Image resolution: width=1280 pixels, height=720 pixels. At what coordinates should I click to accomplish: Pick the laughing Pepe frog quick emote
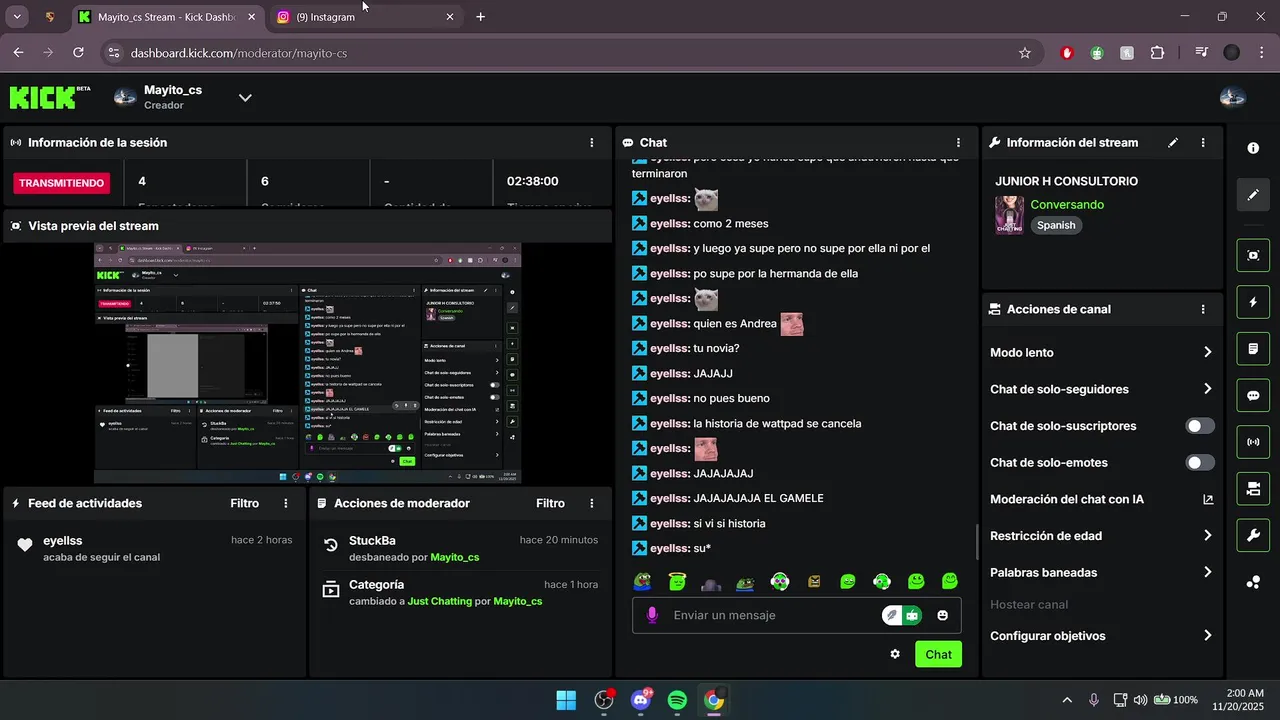coord(644,581)
